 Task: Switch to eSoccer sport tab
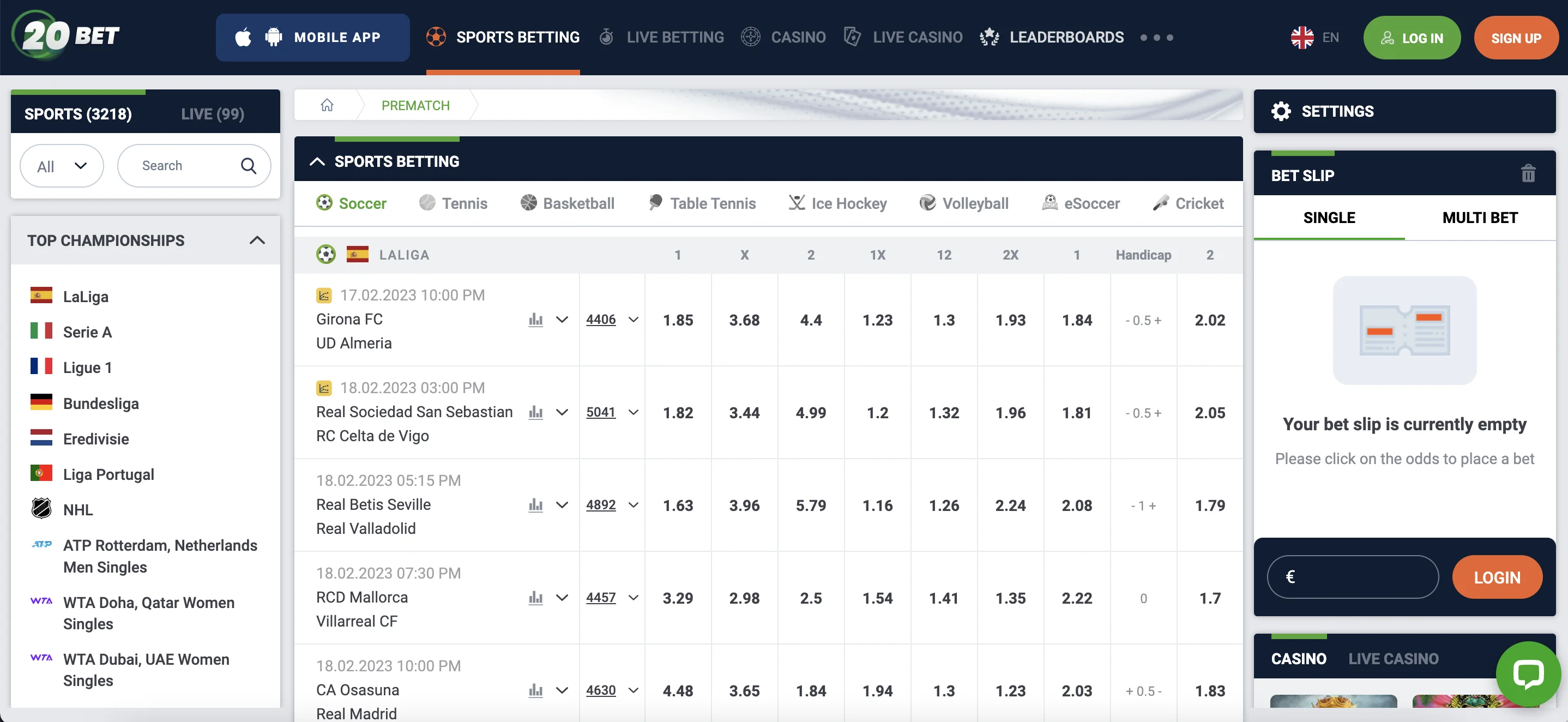click(1081, 203)
